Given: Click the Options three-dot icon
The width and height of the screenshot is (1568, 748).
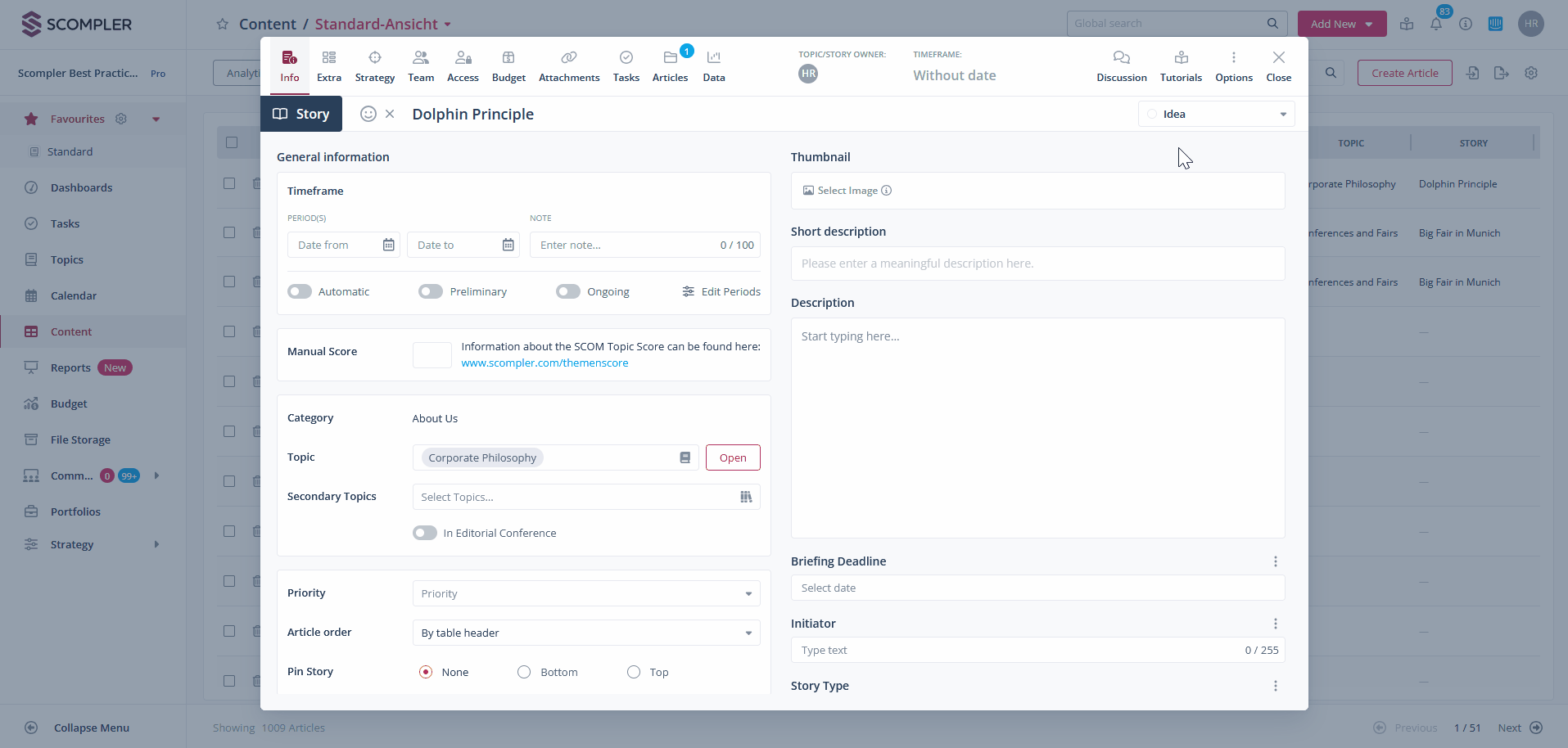Looking at the screenshot, I should (x=1233, y=58).
